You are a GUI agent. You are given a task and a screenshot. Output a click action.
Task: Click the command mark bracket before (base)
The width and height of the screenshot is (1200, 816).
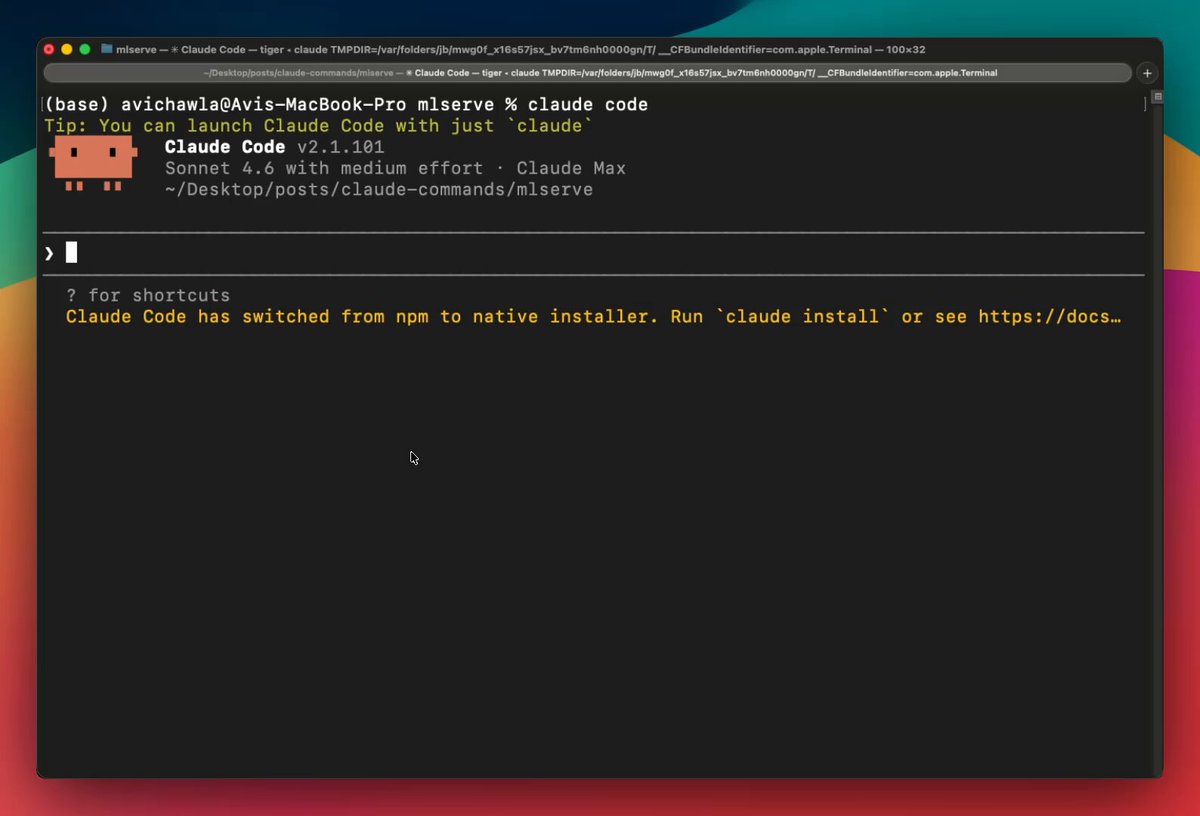43,105
